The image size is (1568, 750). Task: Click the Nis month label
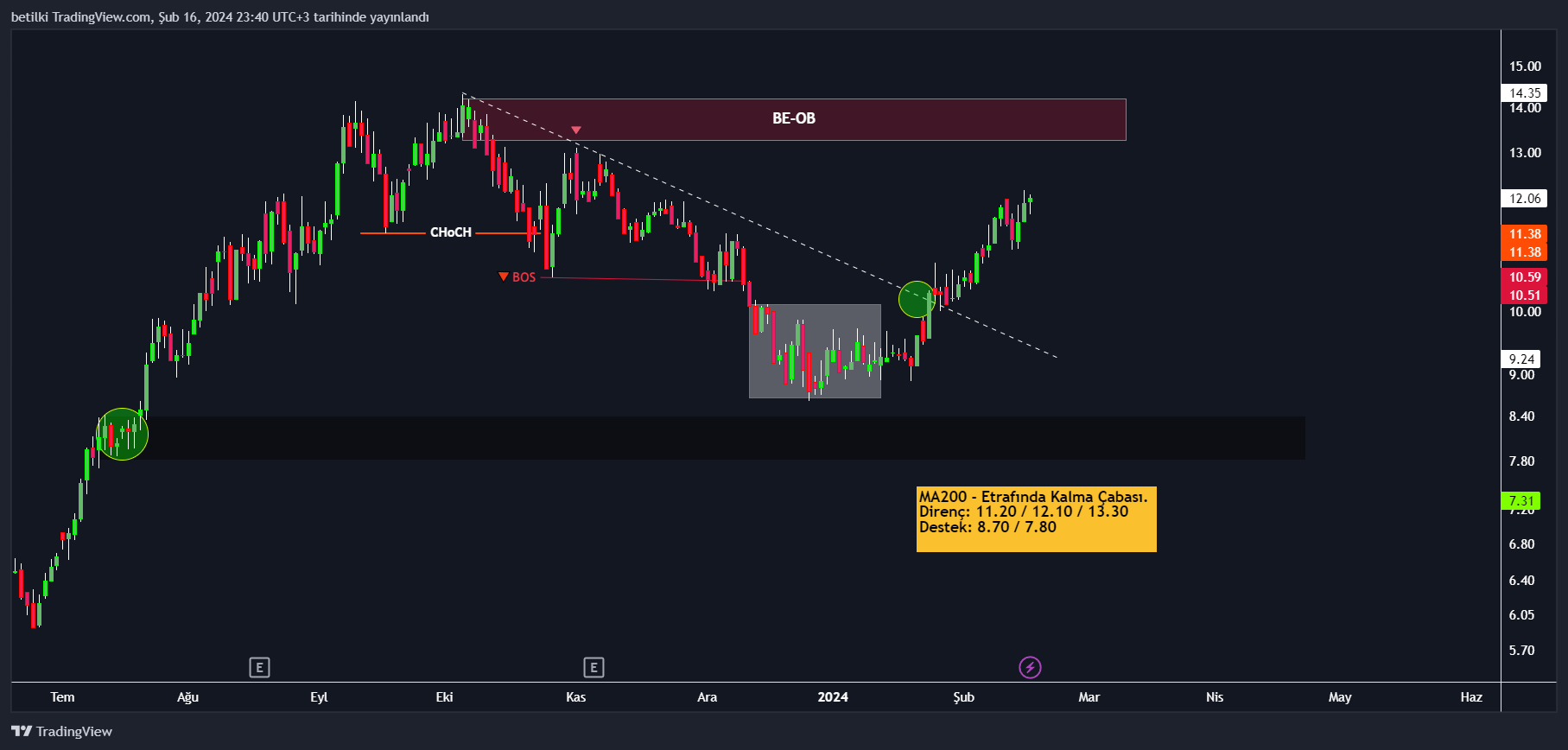click(1215, 696)
